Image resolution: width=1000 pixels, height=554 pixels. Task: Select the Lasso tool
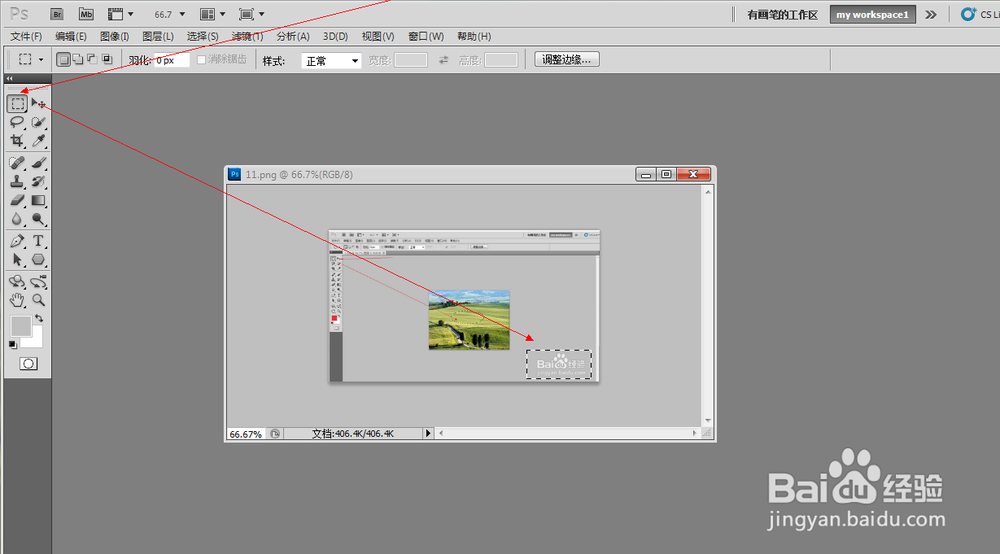click(17, 122)
